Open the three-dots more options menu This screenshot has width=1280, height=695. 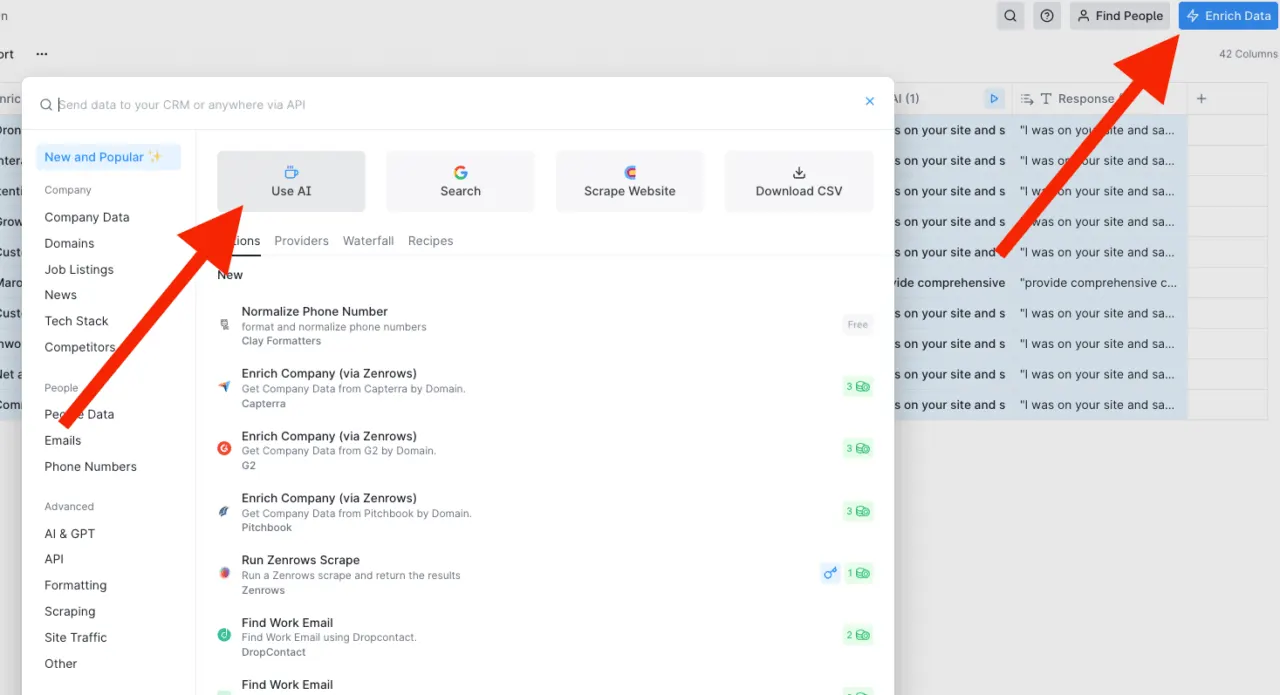[x=42, y=54]
